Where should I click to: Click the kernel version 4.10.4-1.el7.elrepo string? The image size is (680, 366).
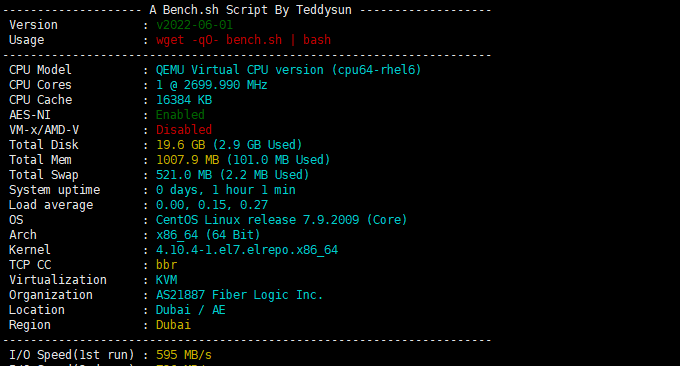click(247, 250)
